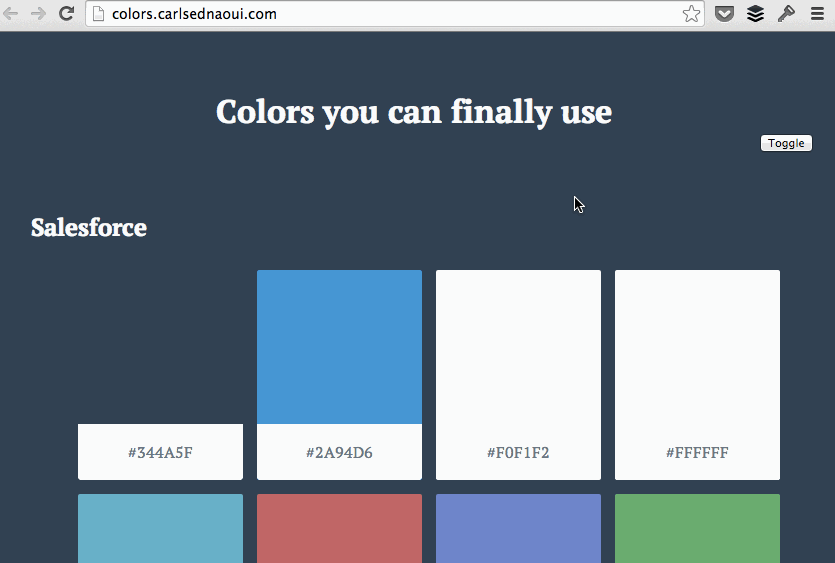Open the Buffer stacked-layers extension icon

[x=755, y=13]
